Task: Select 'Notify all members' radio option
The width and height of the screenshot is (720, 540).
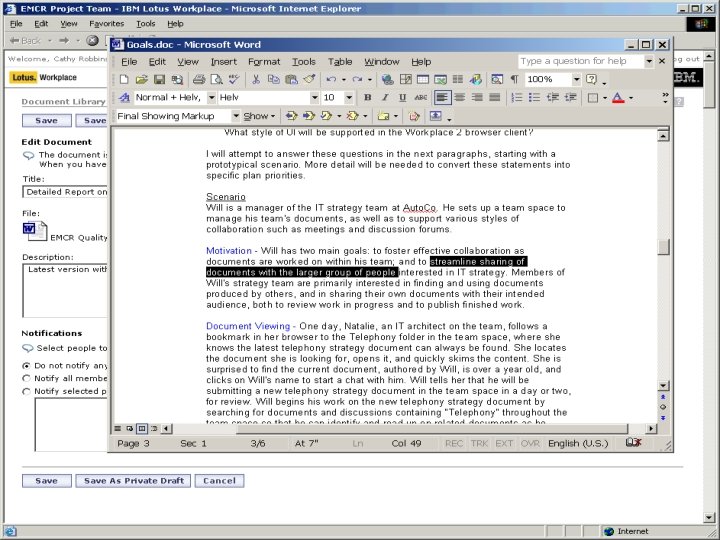Action: coord(27,378)
